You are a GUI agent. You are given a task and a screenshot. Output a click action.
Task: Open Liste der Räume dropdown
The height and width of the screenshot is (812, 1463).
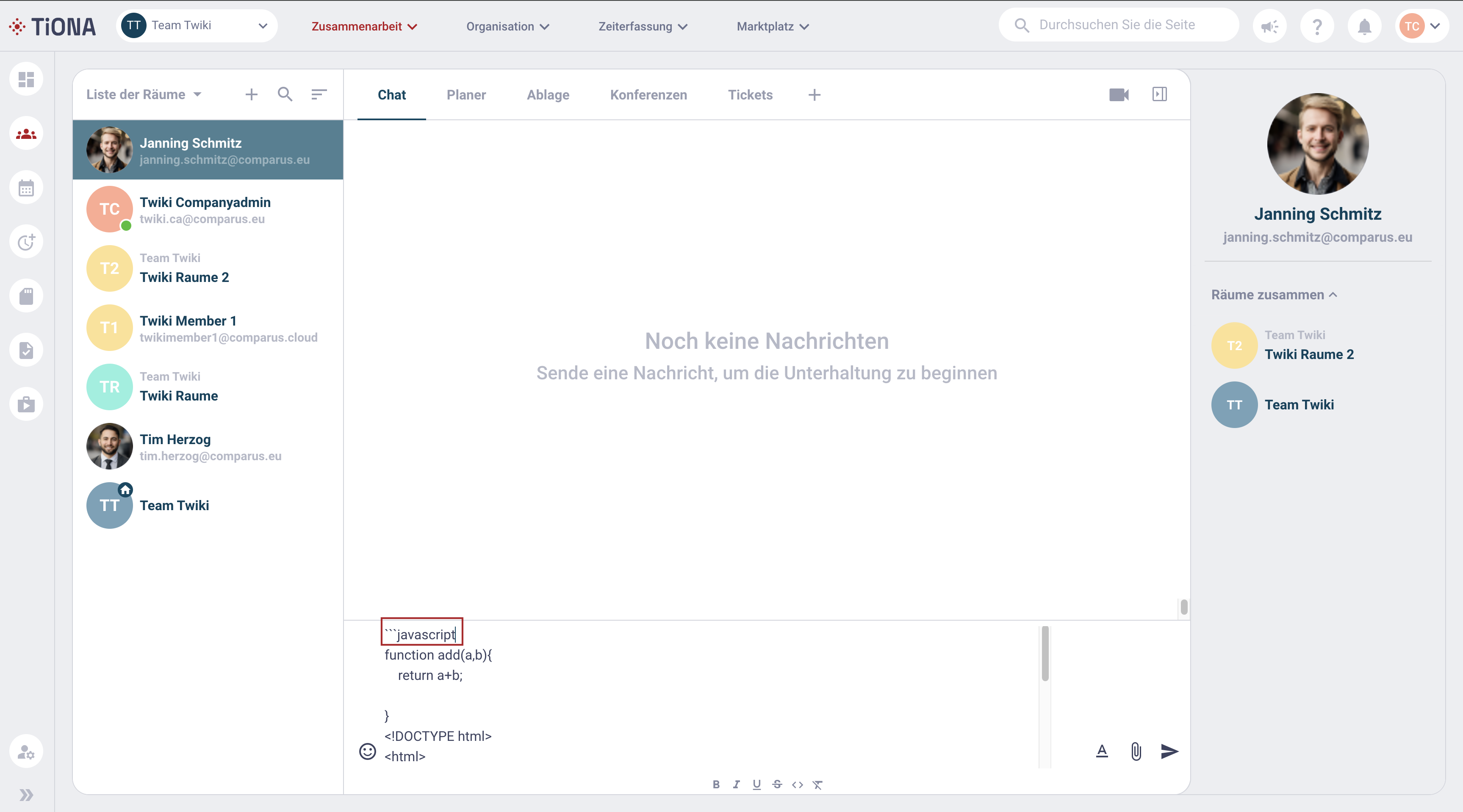[144, 95]
